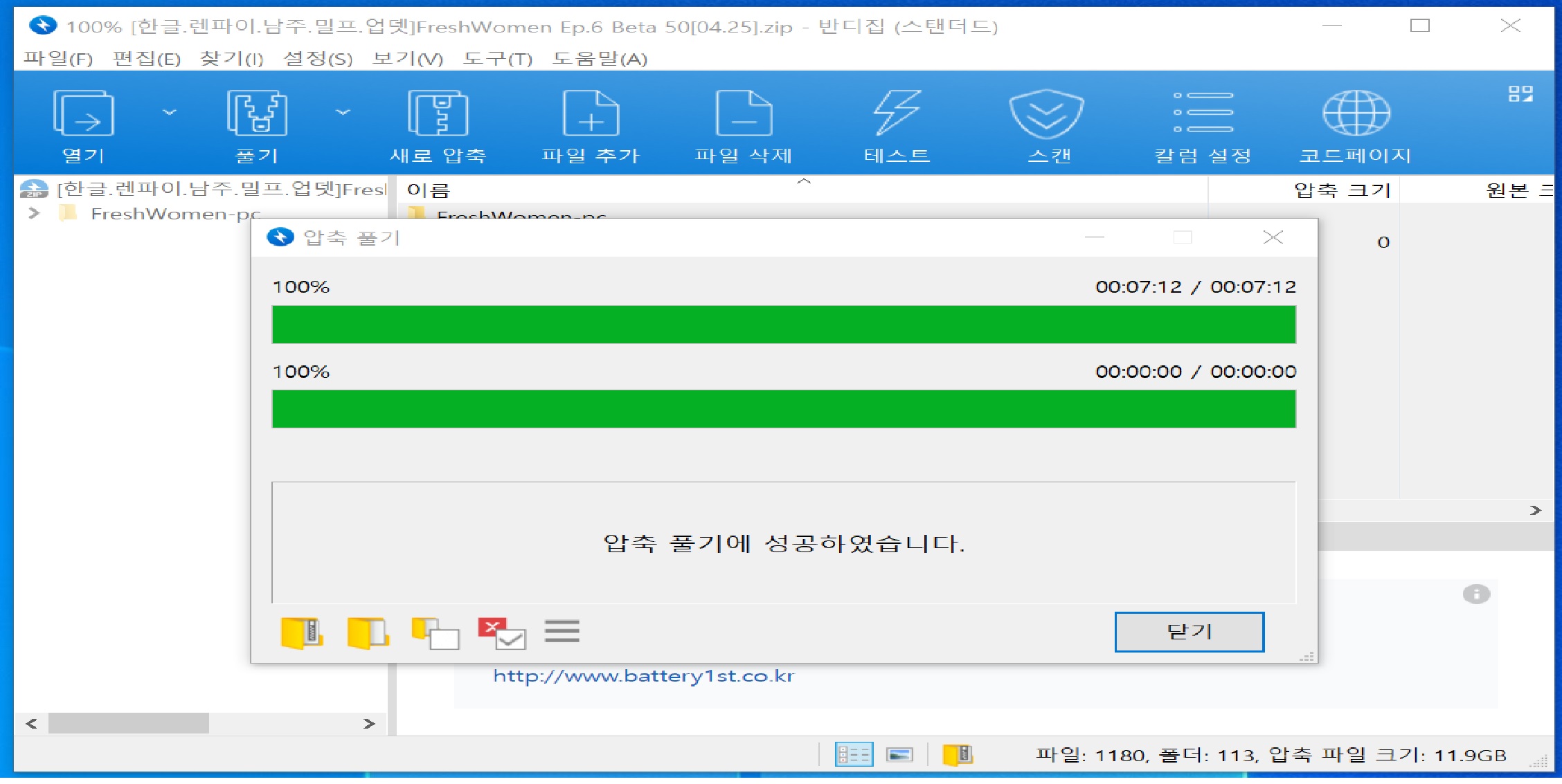
Task: Click the Open (열기) toolbar icon
Action: click(x=84, y=113)
